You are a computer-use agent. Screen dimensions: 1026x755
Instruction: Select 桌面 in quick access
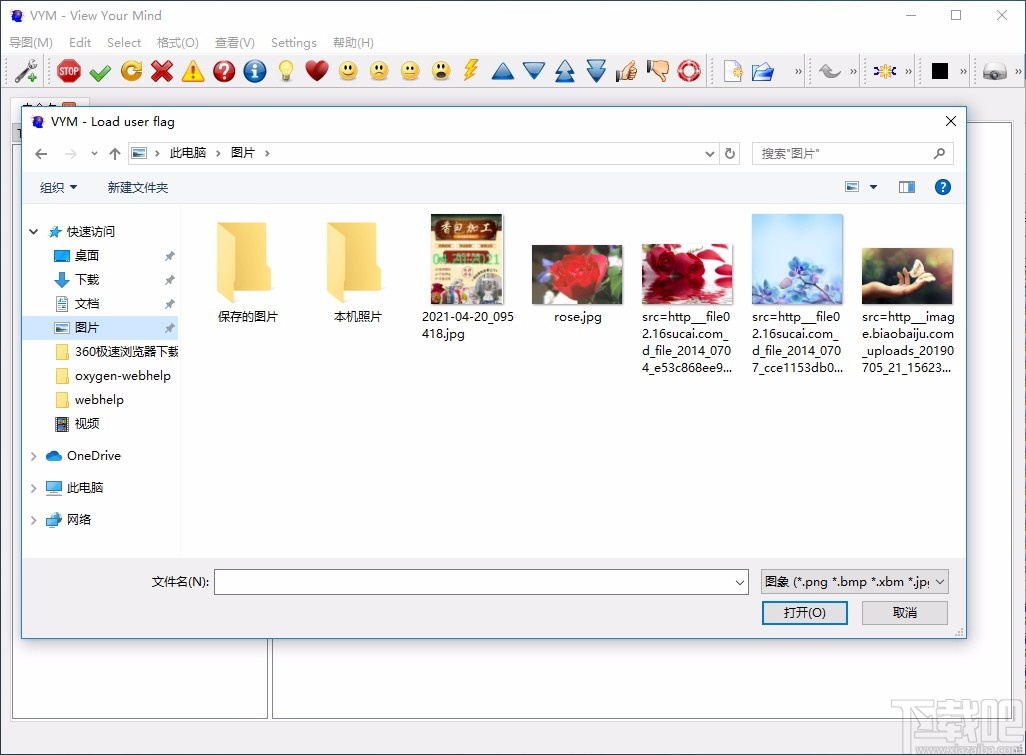coord(87,256)
